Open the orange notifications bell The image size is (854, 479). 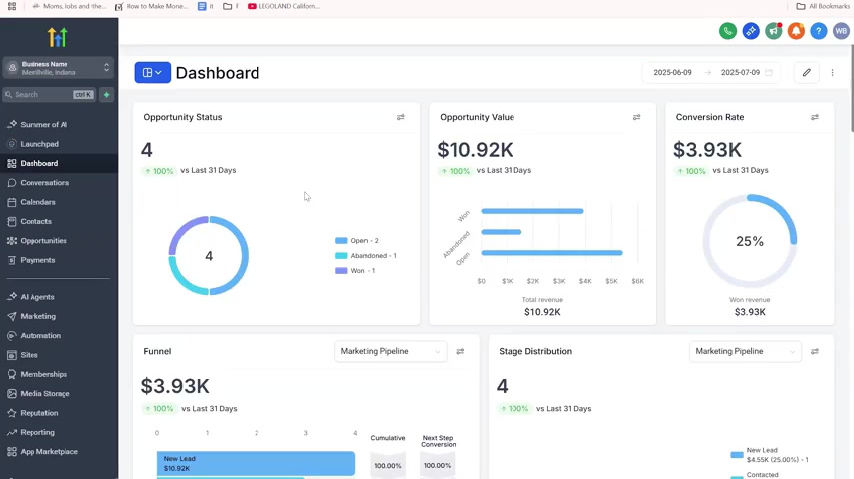tap(796, 31)
